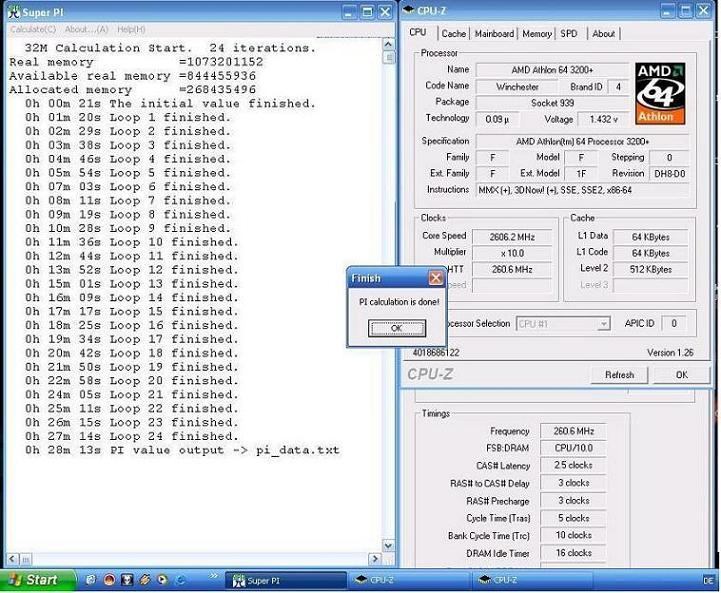Click the Super PI title bar icon
Viewport: 721px width, 593px height.
14,12
